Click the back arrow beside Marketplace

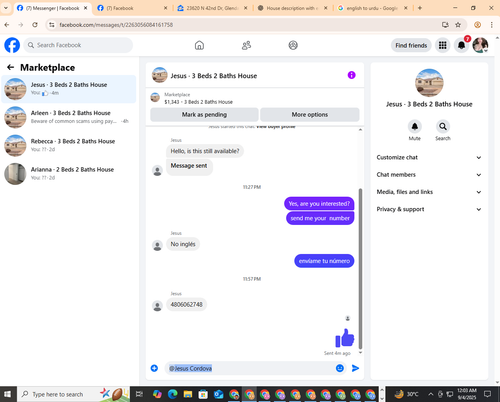(x=11, y=67)
